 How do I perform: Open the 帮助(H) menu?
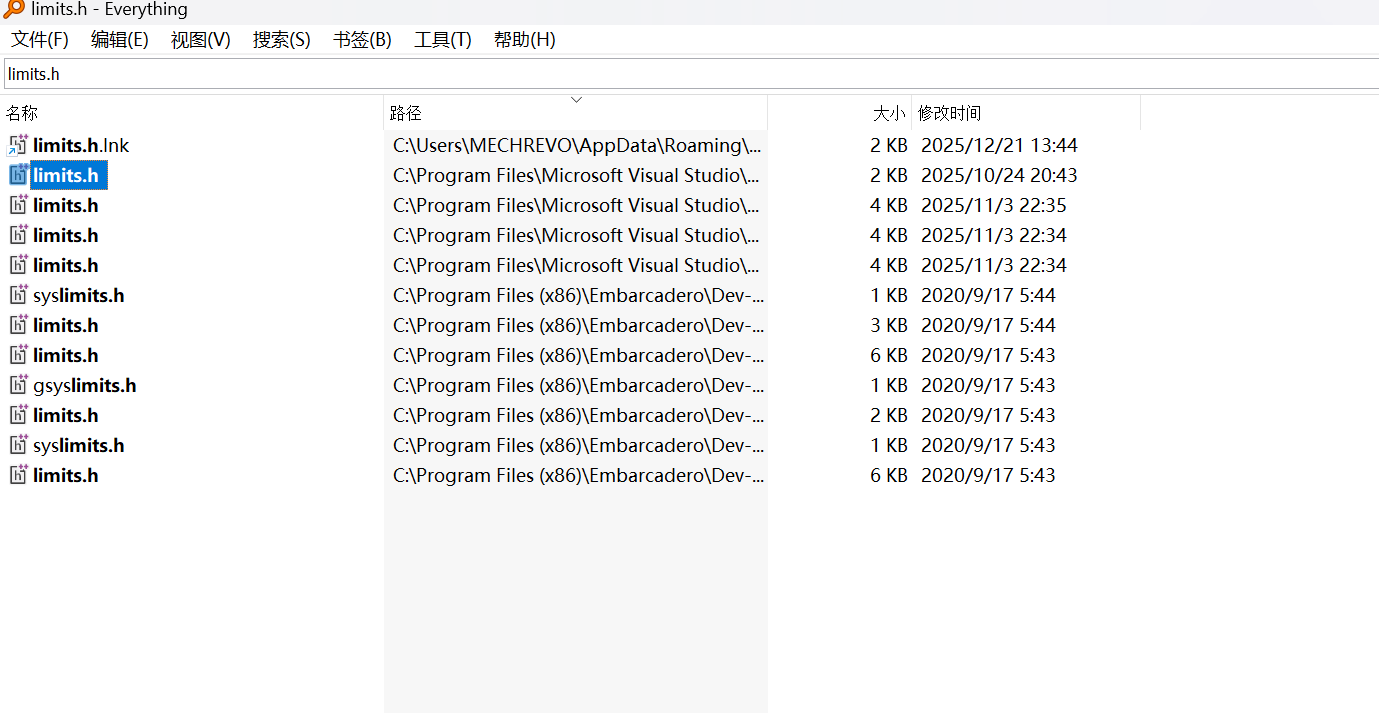tap(525, 40)
